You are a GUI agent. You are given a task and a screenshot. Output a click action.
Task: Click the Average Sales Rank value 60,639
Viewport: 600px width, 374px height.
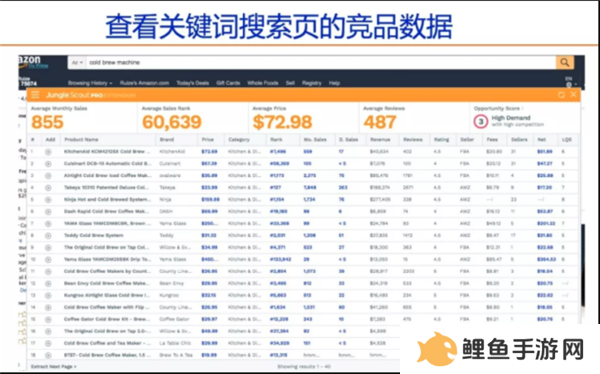point(172,122)
